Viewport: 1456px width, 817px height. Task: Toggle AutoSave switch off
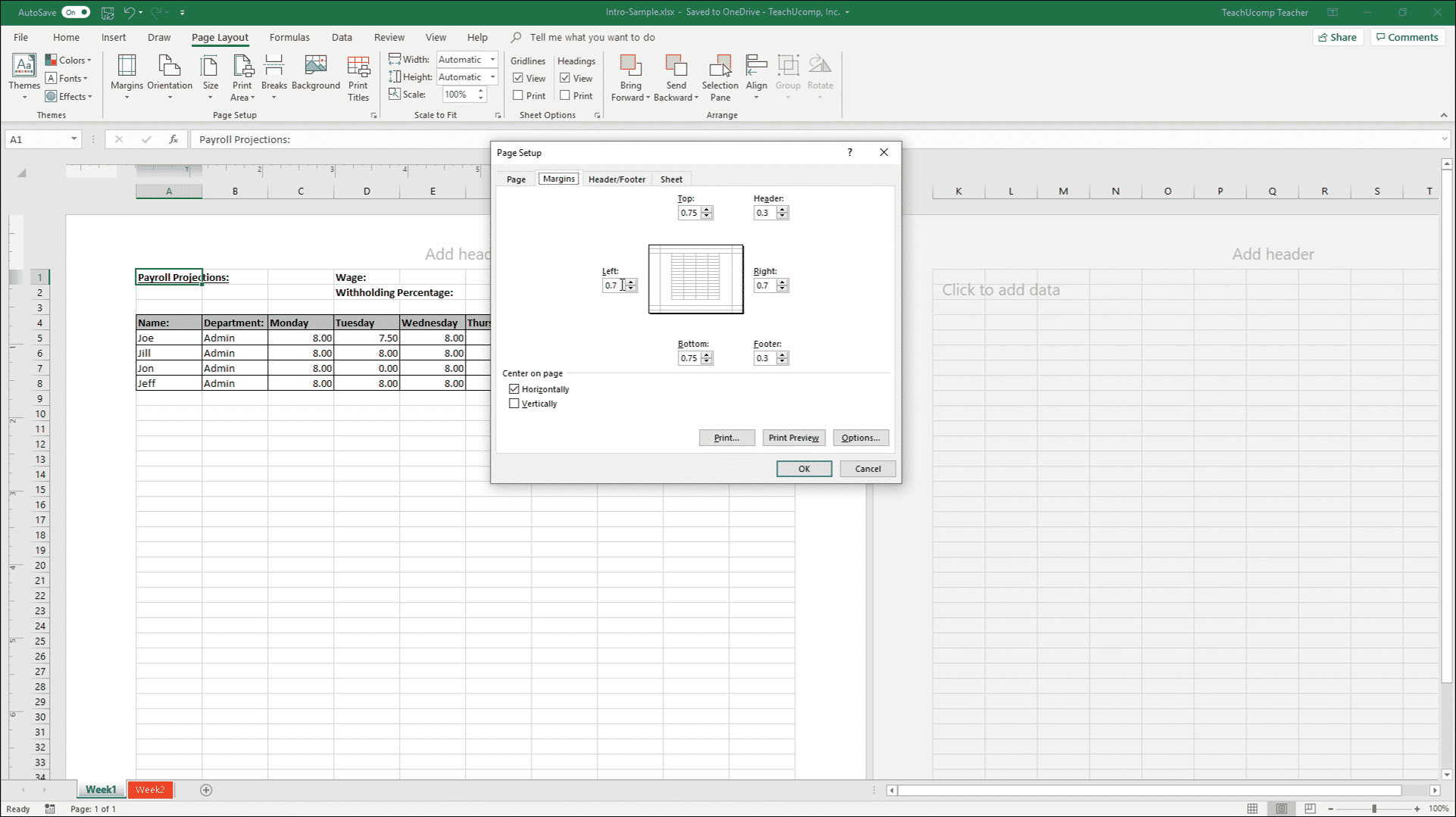pyautogui.click(x=75, y=12)
